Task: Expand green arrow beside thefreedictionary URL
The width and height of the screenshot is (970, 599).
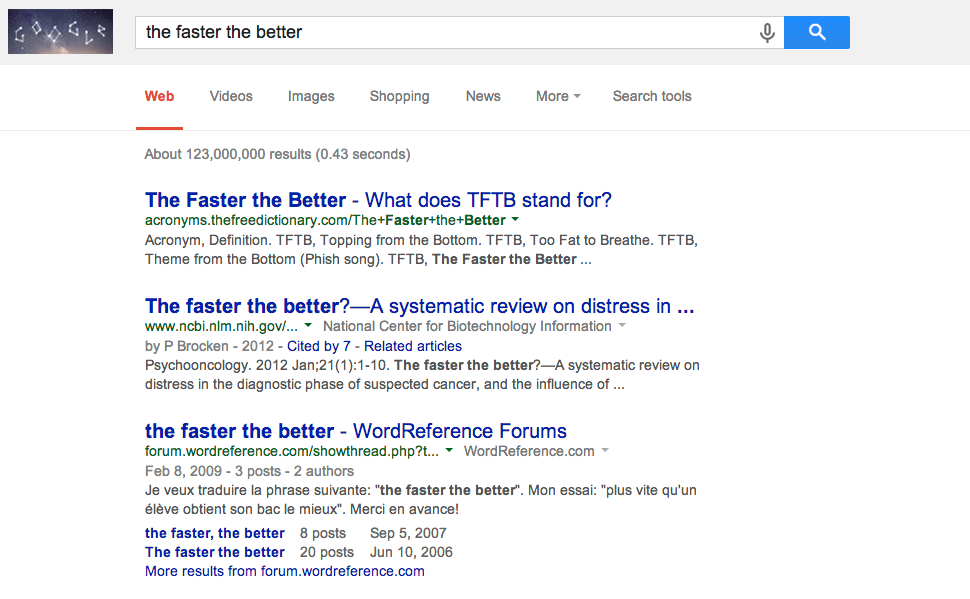Action: click(x=515, y=219)
